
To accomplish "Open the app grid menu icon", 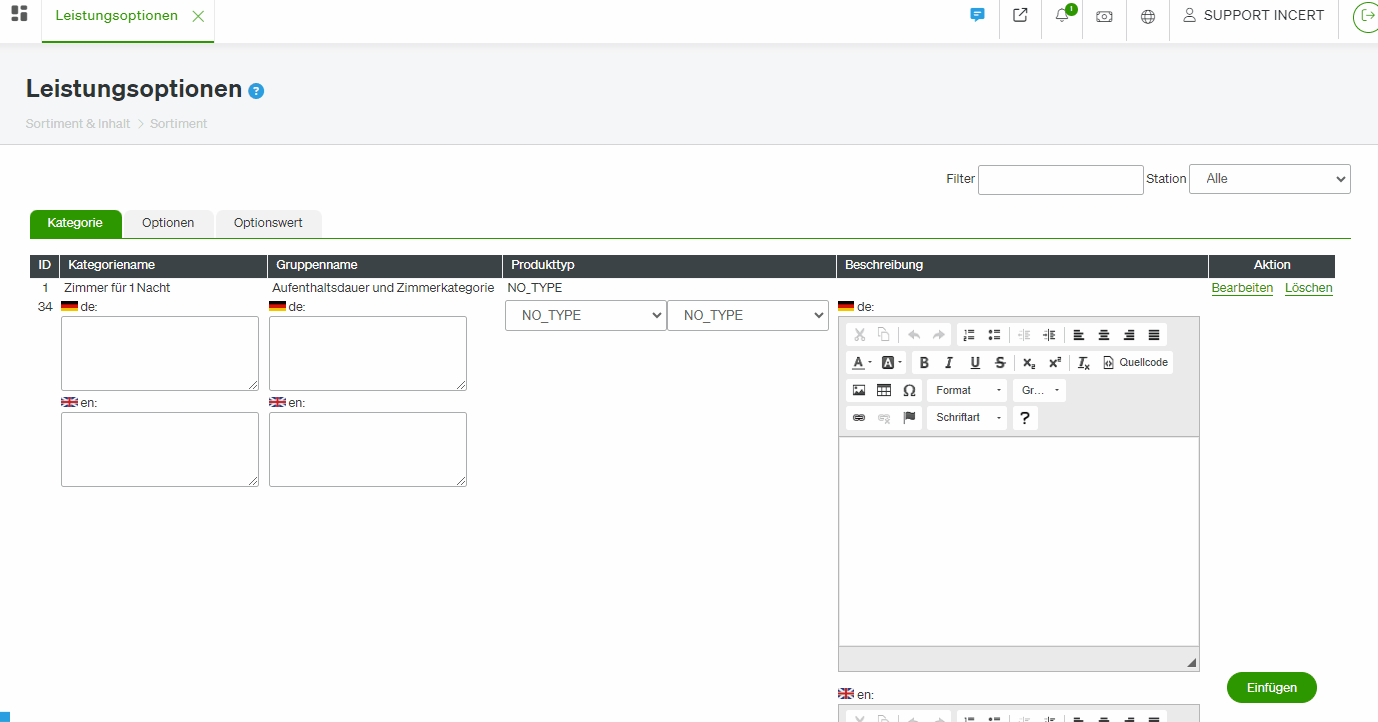I will (19, 13).
